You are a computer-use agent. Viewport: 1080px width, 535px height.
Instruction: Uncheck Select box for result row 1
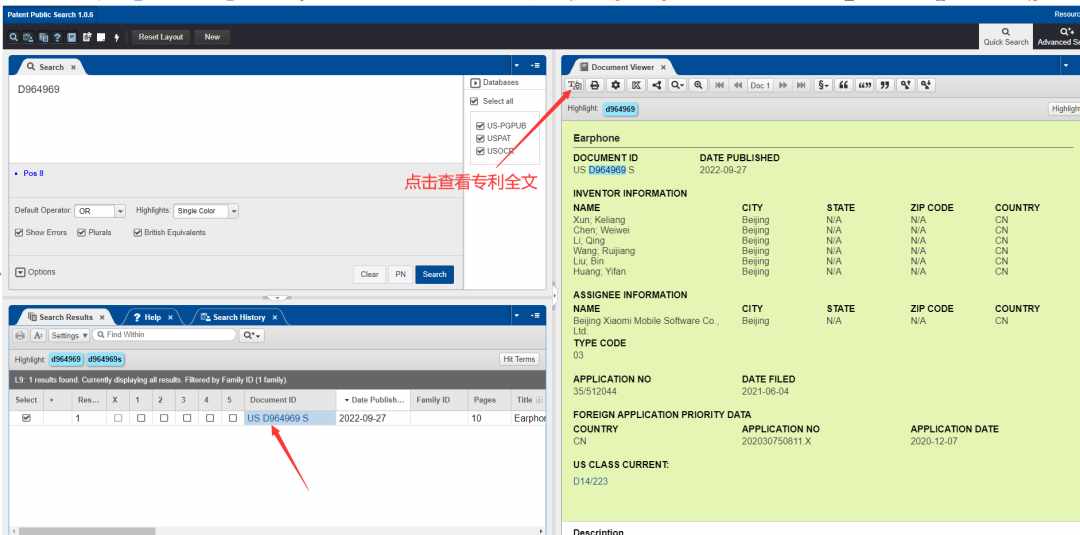tap(27, 418)
